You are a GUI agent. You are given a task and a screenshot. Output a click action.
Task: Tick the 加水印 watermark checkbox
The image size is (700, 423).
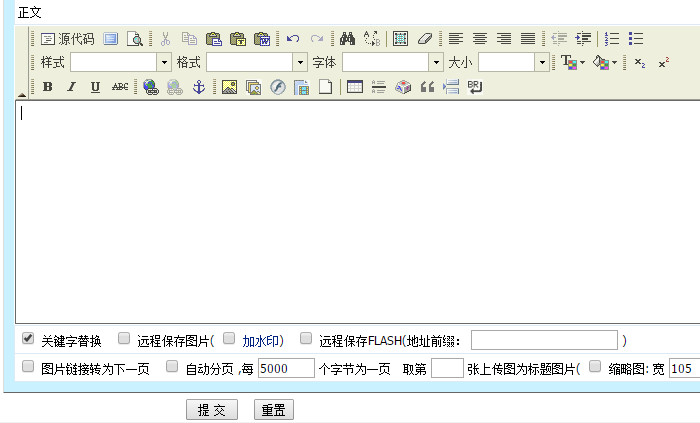(x=229, y=338)
